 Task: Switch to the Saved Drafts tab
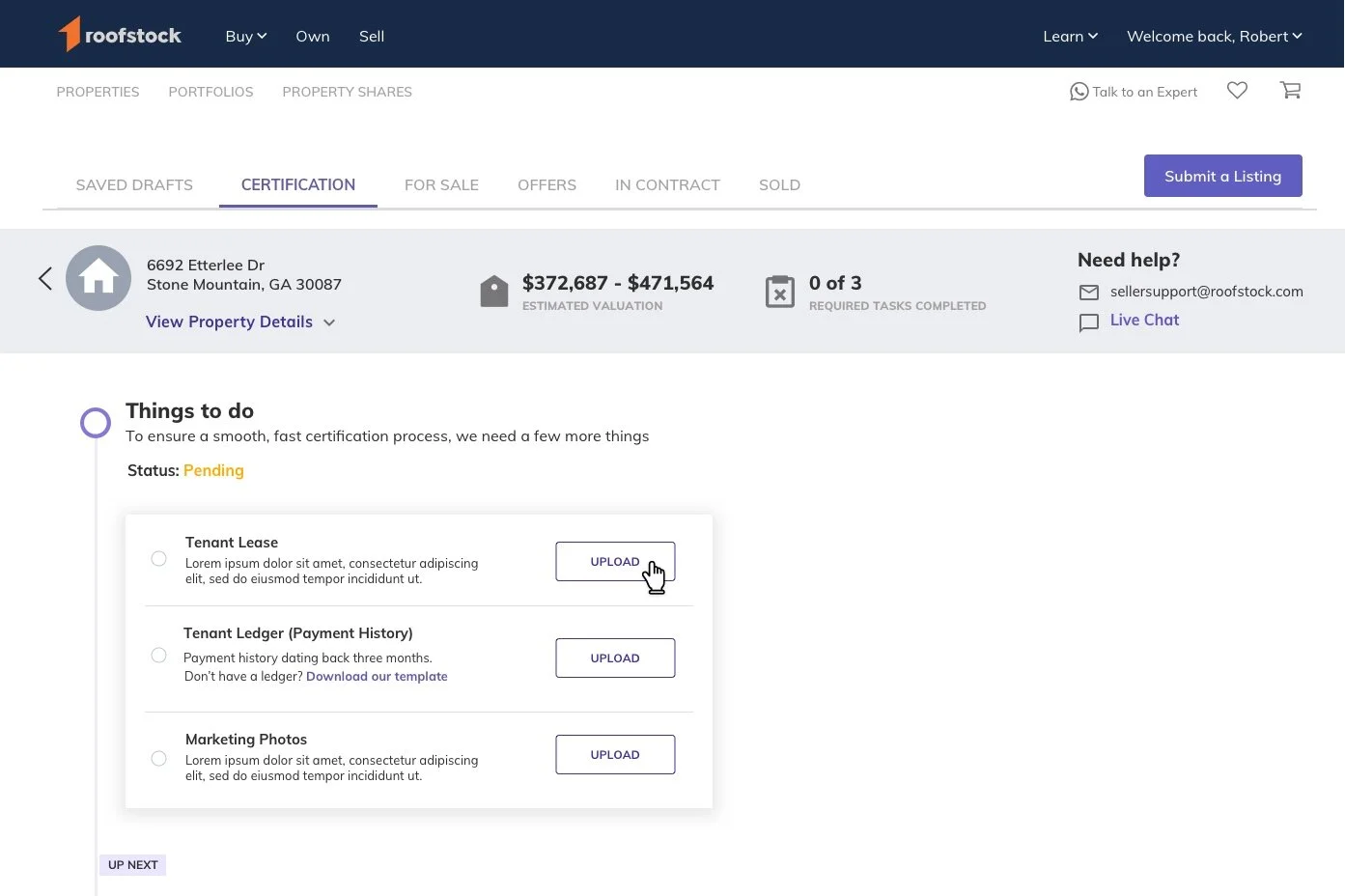134,184
